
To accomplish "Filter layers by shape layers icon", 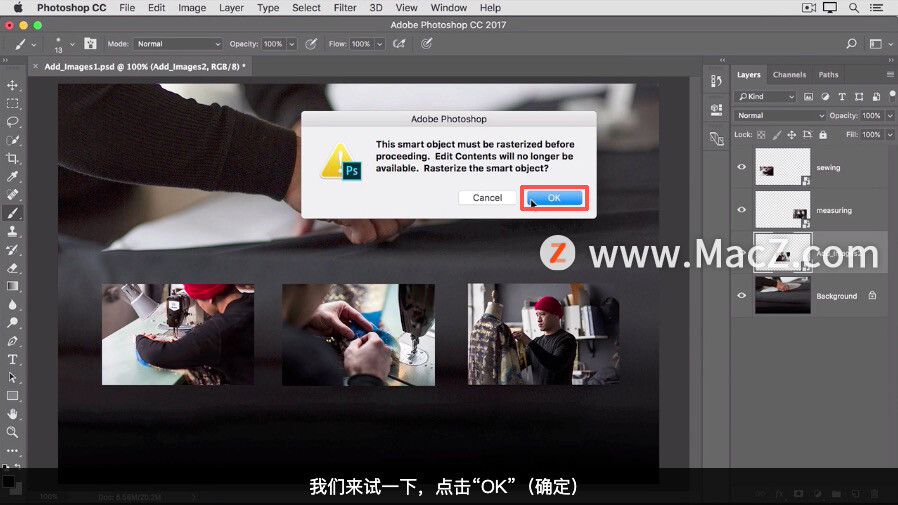I will 859,97.
